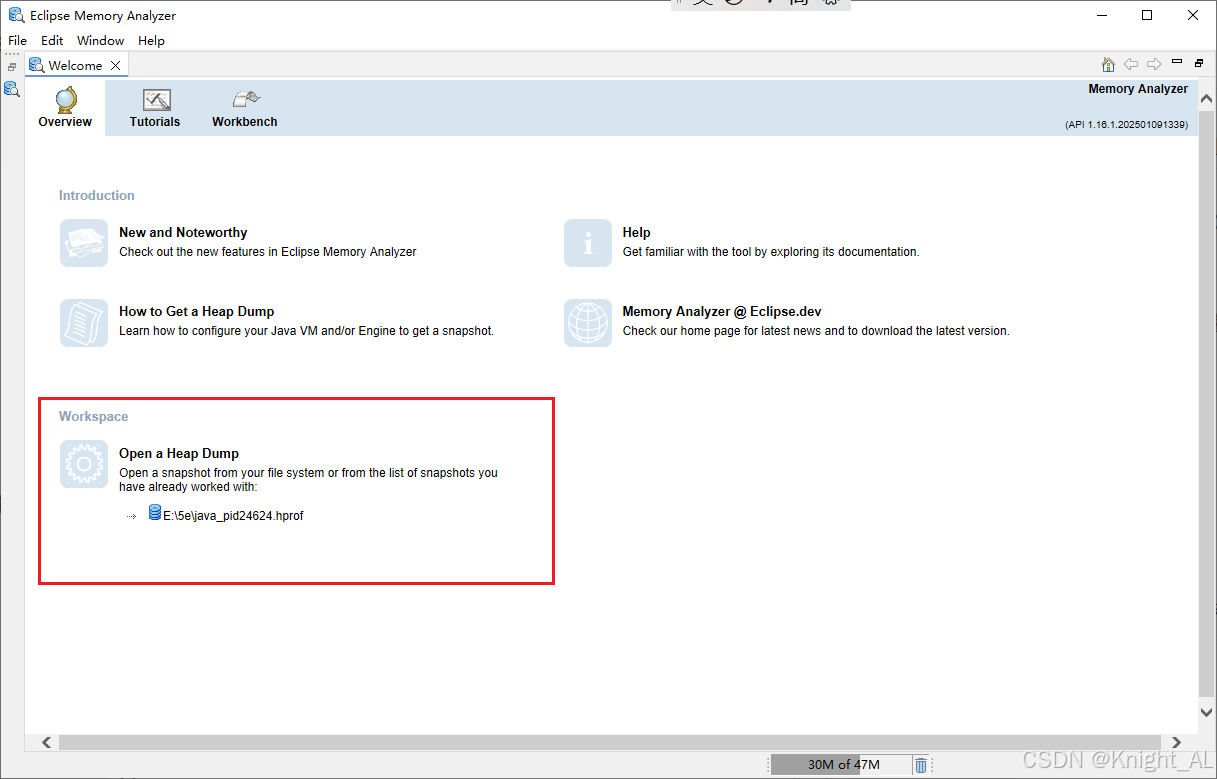Click the Workspace section heading
The width and height of the screenshot is (1217, 779).
(x=93, y=417)
